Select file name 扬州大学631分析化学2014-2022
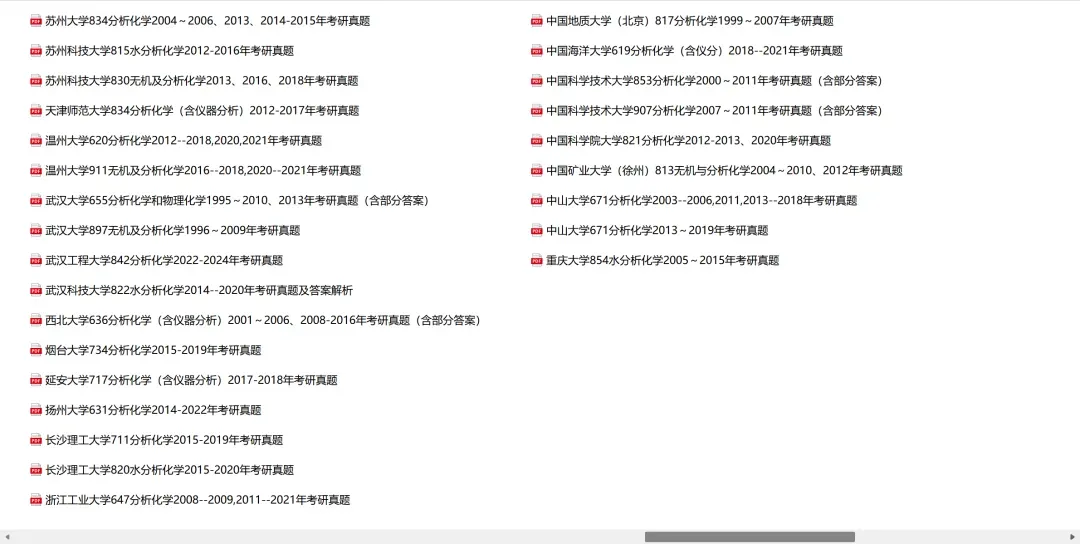Image resolution: width=1080 pixels, height=544 pixels. 153,410
